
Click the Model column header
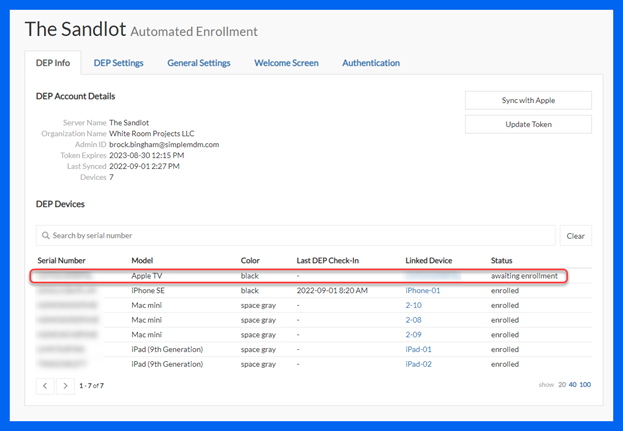(x=142, y=261)
